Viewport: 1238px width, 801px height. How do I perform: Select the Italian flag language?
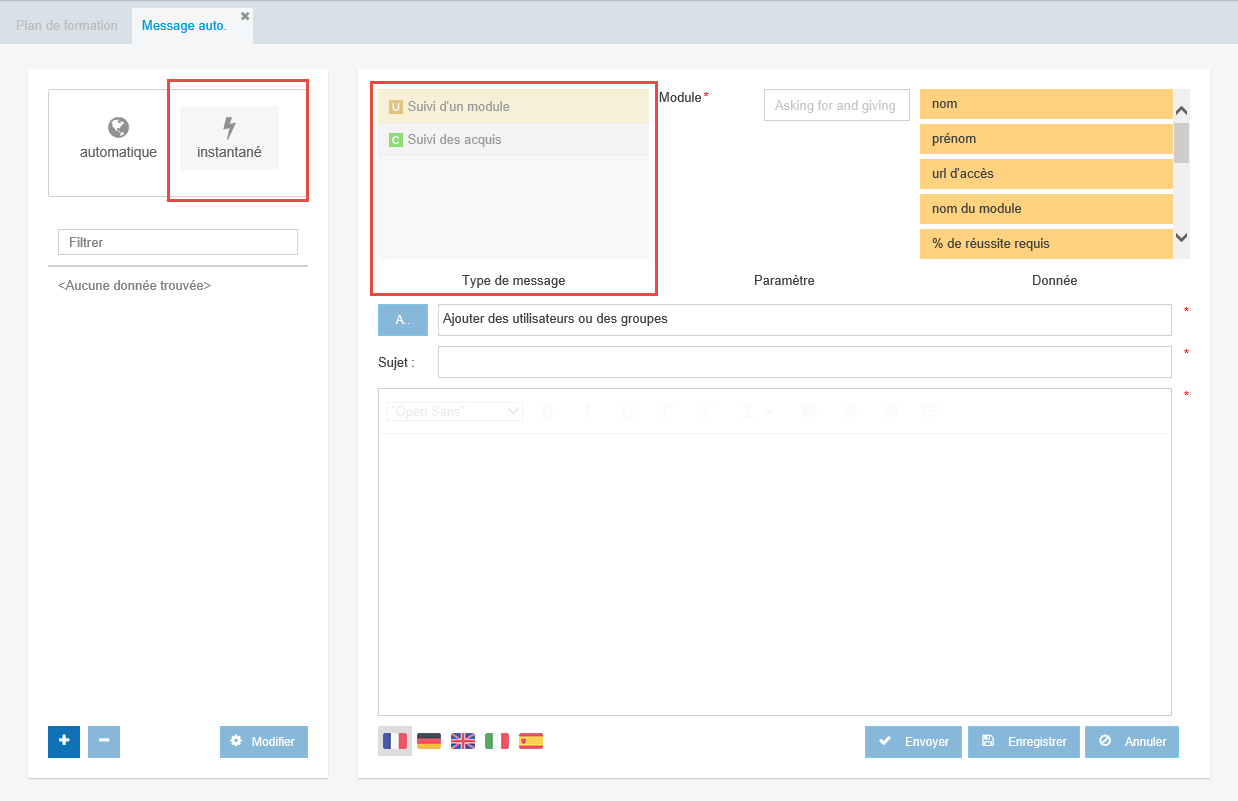(497, 741)
